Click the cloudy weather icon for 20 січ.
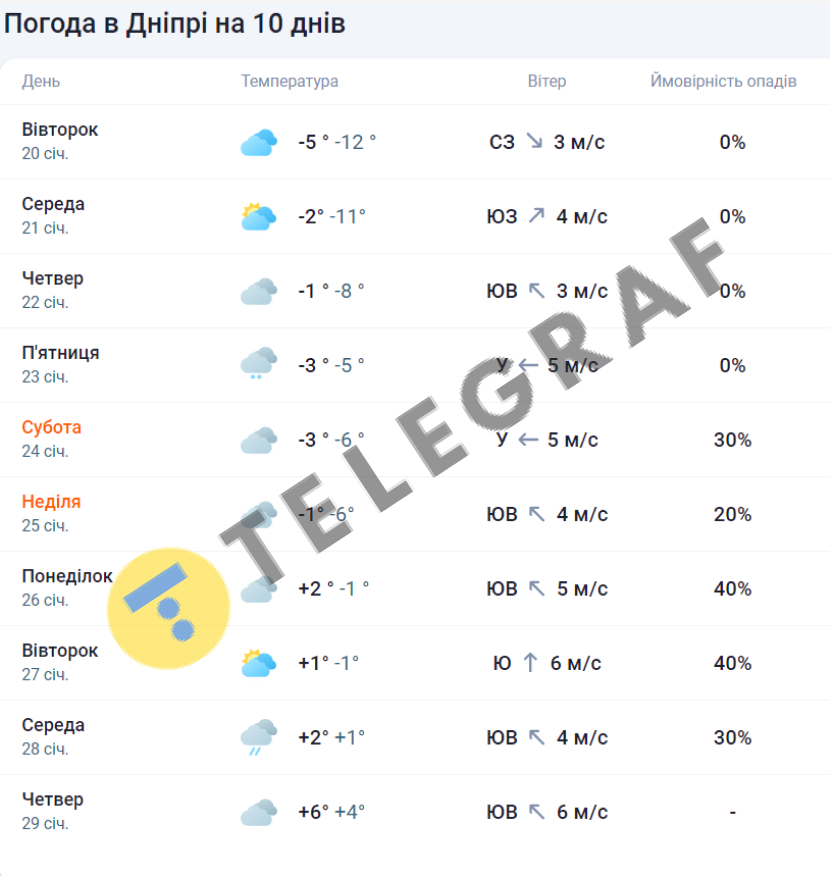Viewport: 830px width, 876px height. pyautogui.click(x=258, y=143)
